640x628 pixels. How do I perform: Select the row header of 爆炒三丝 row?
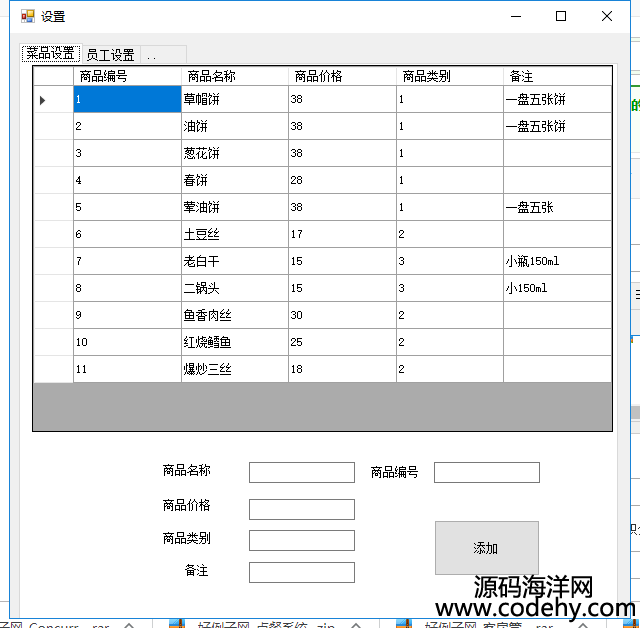(x=53, y=368)
